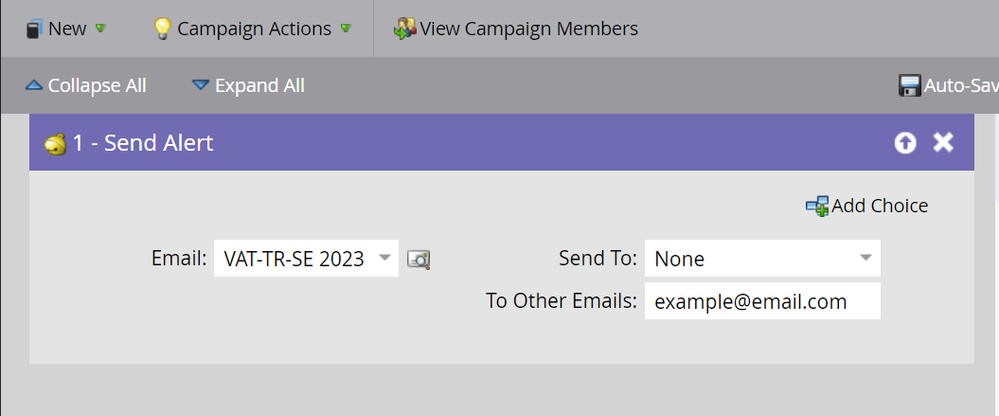
Task: Preview the selected email with magnifier icon
Action: [x=418, y=260]
